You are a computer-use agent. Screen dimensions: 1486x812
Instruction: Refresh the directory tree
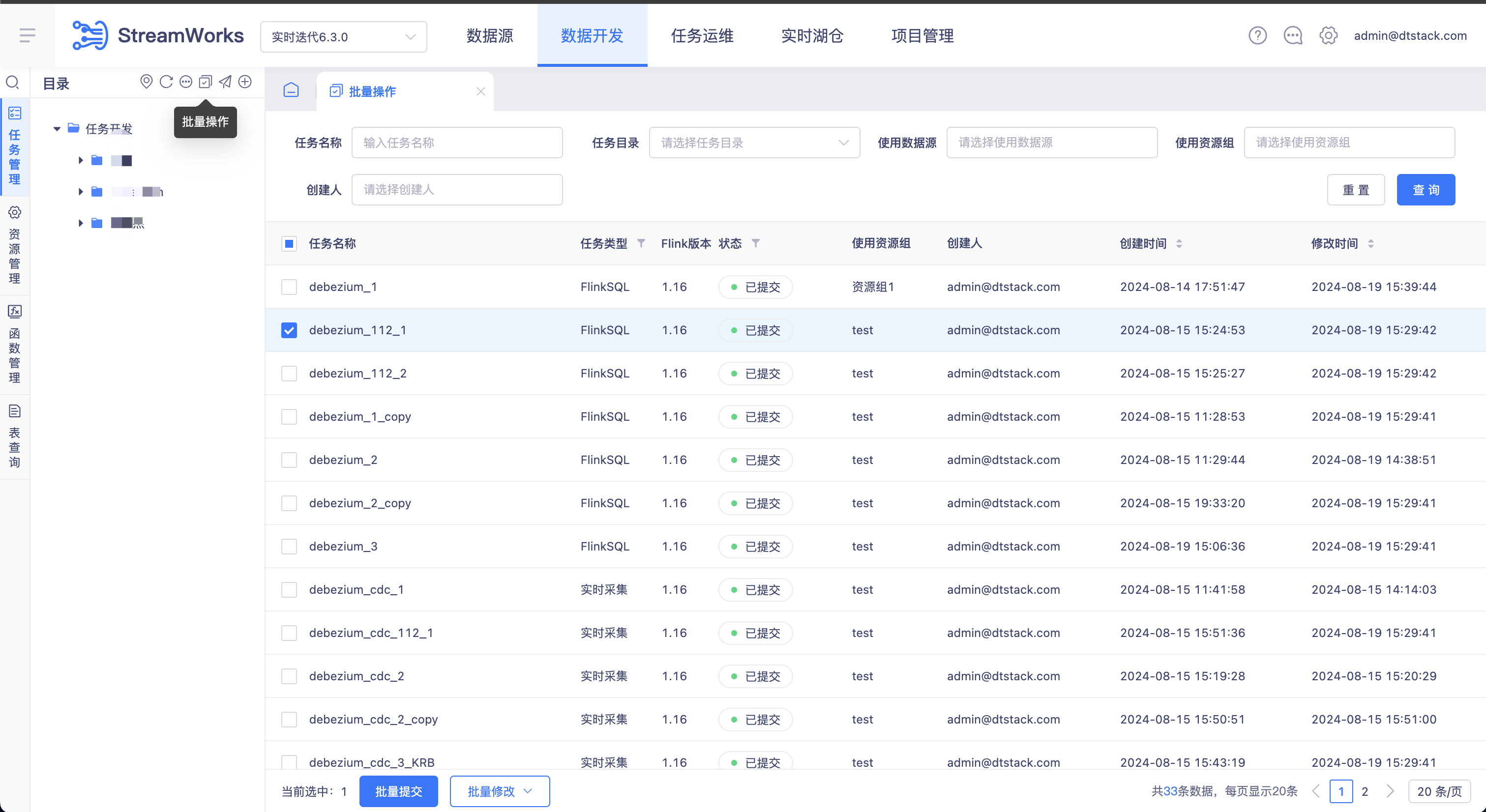[166, 82]
